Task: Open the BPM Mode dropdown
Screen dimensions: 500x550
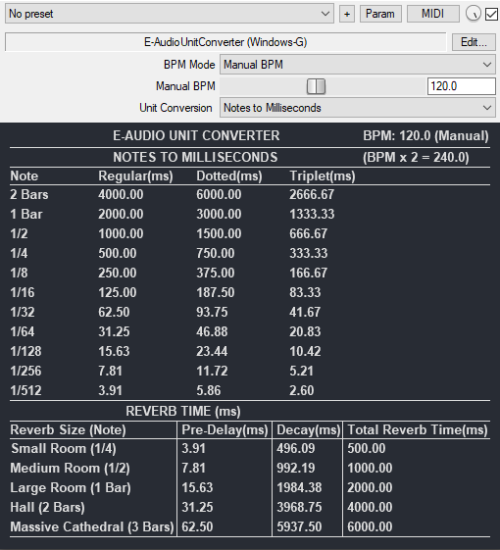Action: 358,65
